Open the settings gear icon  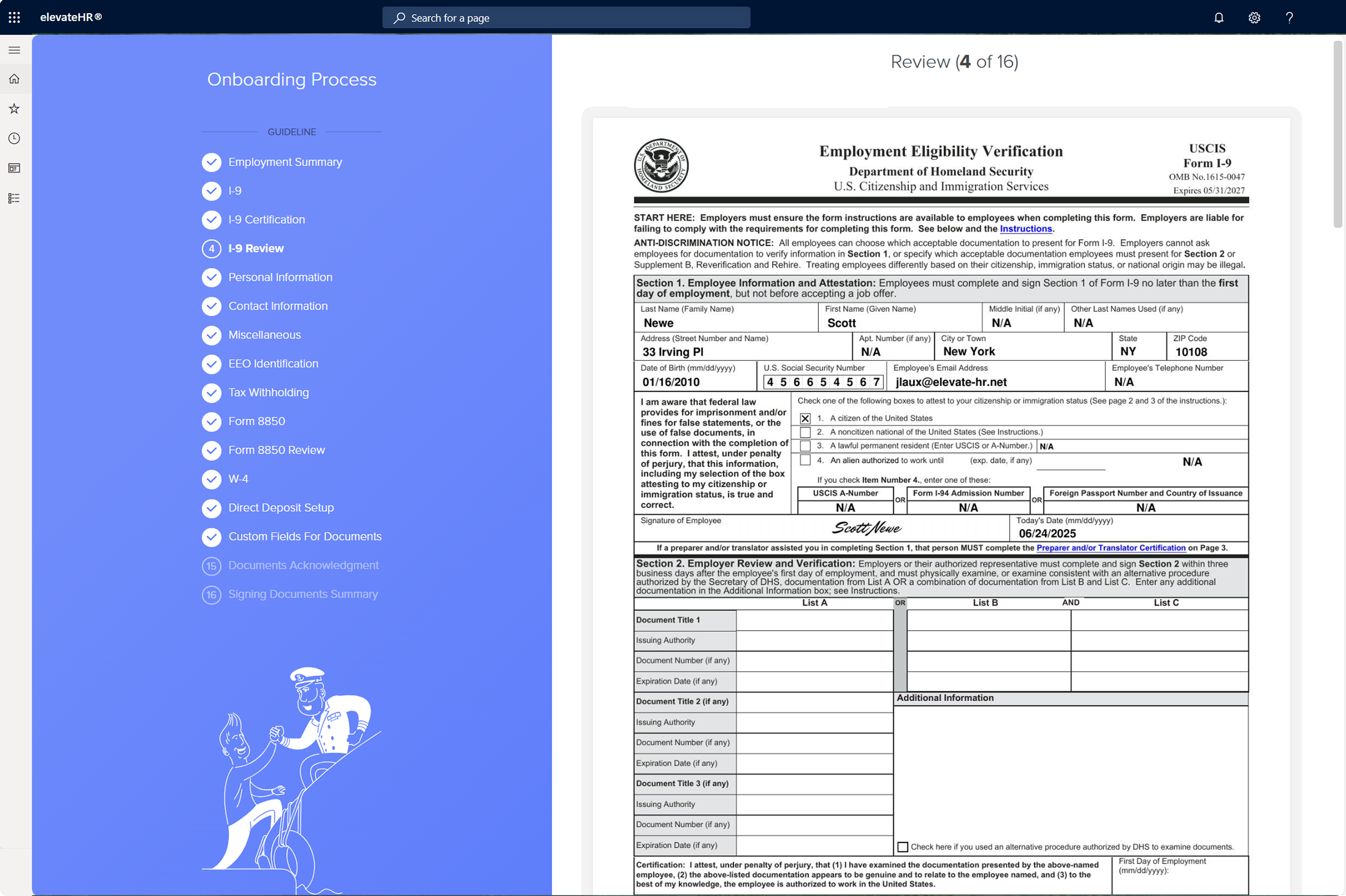point(1254,18)
